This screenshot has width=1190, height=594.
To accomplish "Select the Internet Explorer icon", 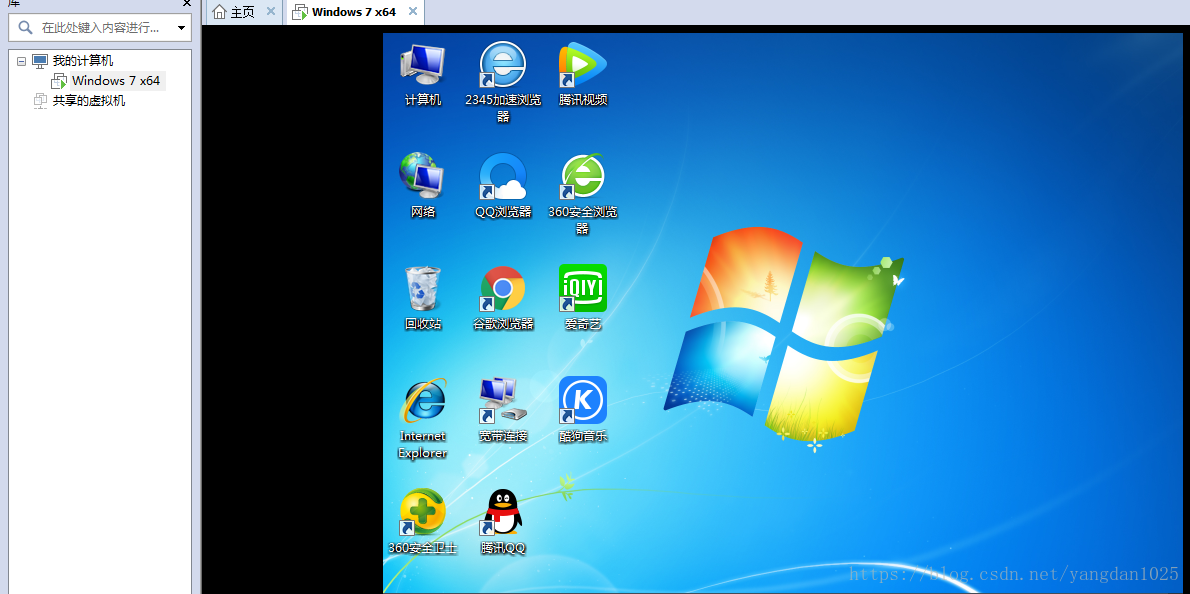I will 423,418.
